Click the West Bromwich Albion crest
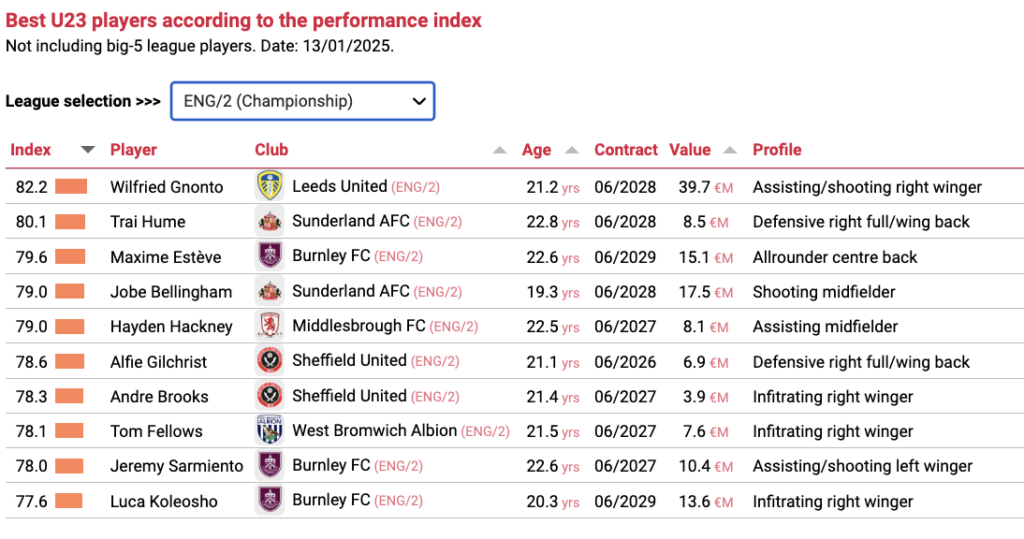Screen dimensions: 1024x539 (270, 431)
